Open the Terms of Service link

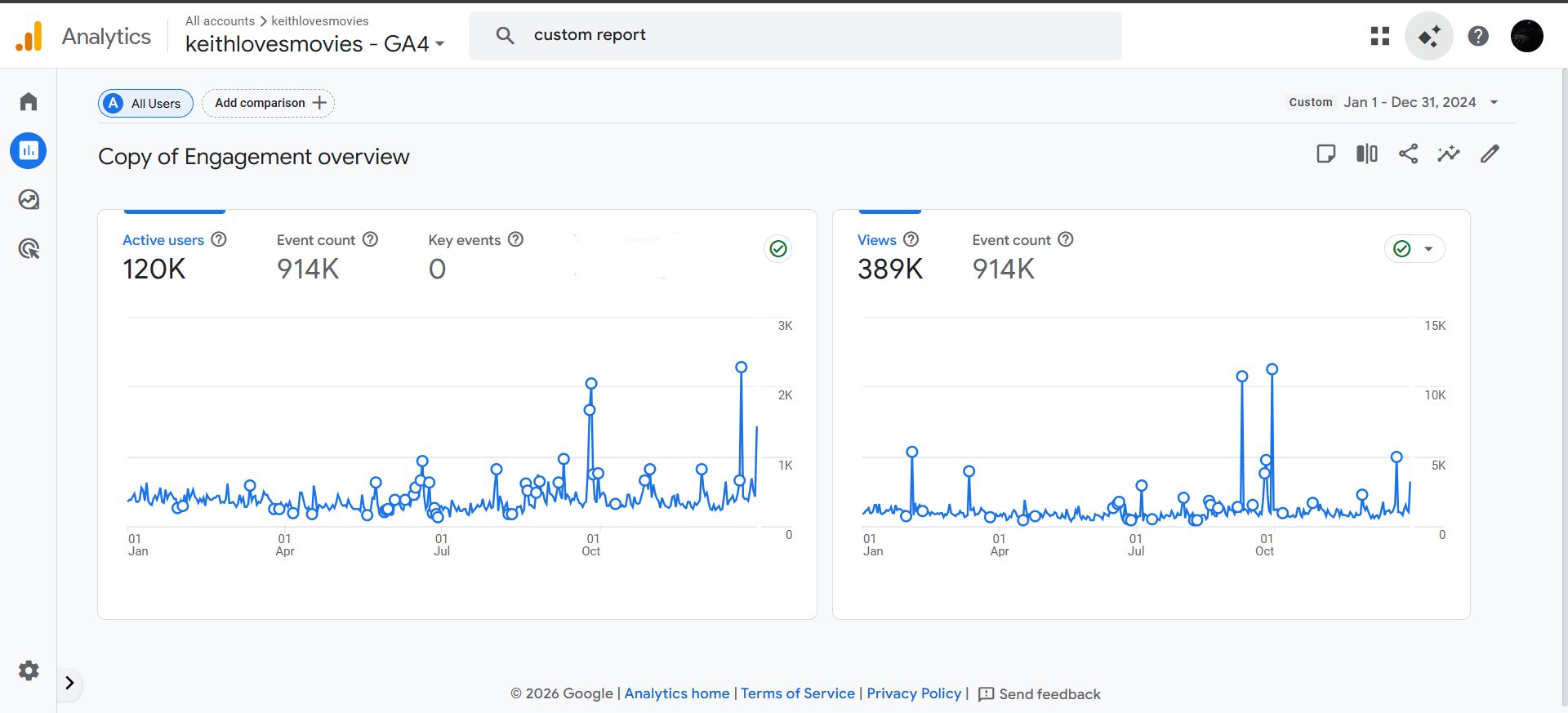(x=797, y=693)
